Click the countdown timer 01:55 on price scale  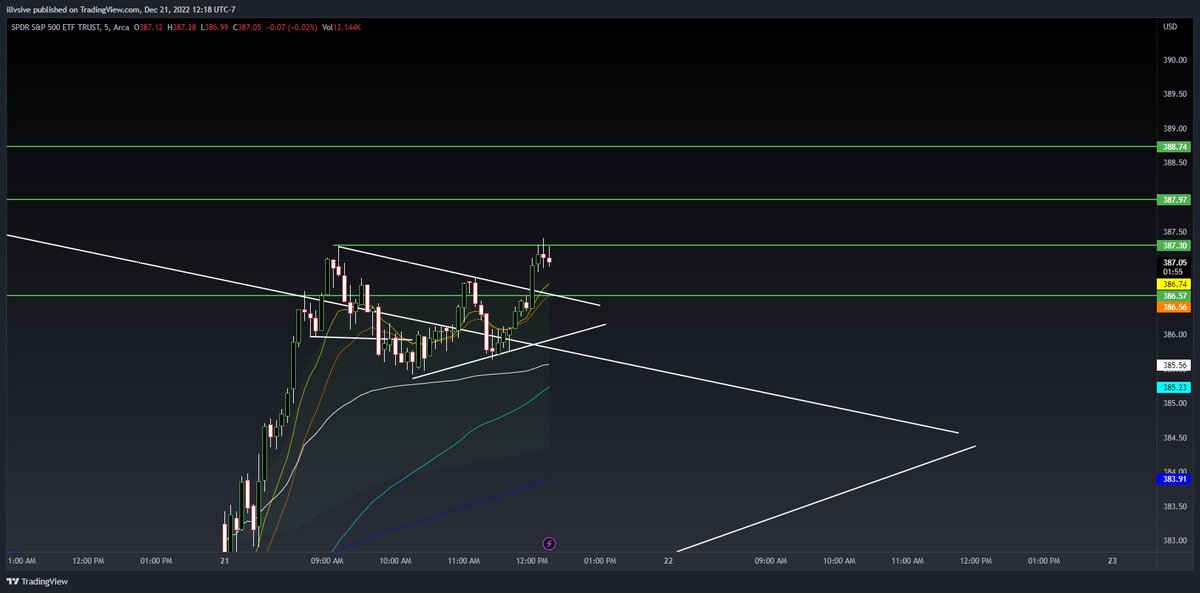tap(1174, 271)
